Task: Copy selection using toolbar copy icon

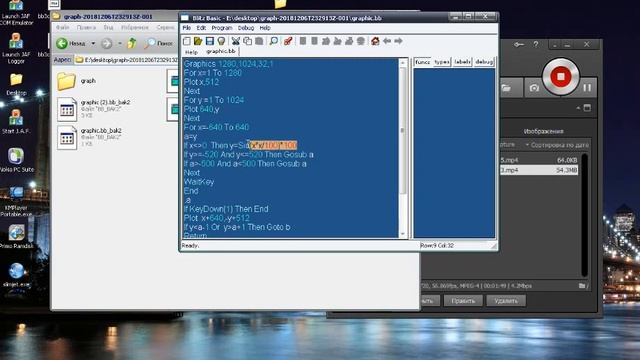Action: tap(247, 41)
